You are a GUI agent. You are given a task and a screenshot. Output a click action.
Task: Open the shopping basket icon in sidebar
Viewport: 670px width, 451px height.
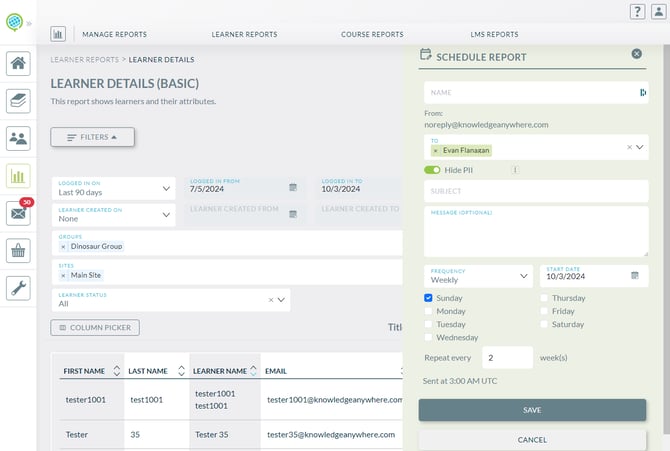pos(18,250)
